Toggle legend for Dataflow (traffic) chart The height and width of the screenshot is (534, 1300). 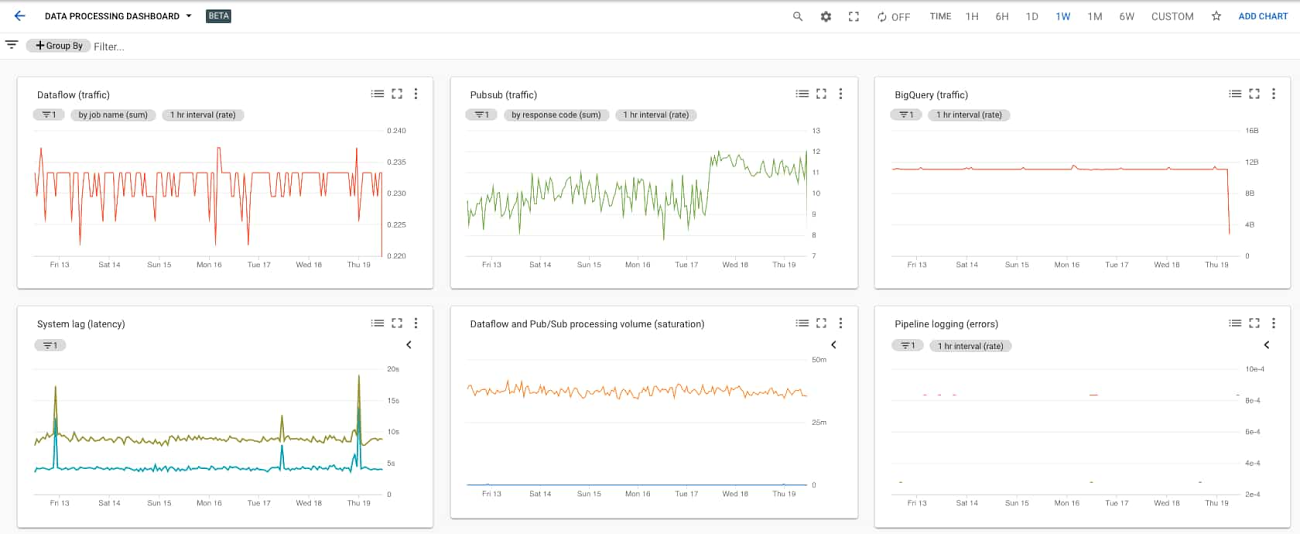click(x=377, y=94)
